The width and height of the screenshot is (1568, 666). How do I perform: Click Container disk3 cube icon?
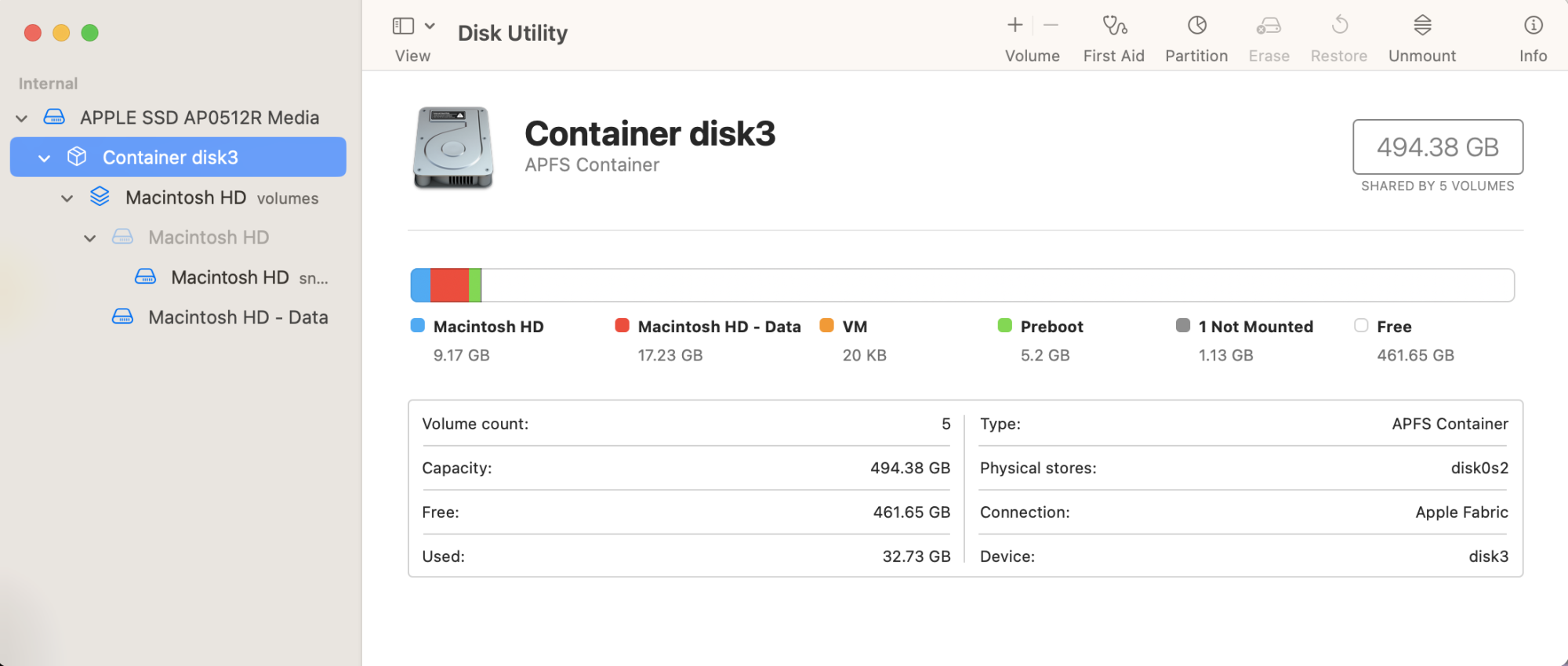point(77,157)
